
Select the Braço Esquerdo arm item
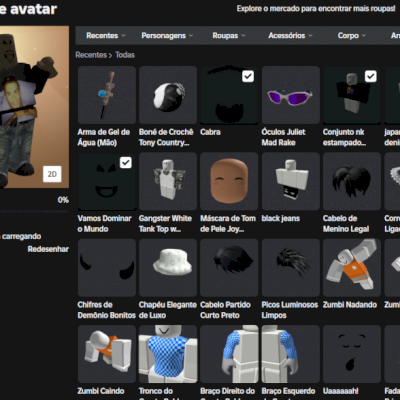(291, 354)
